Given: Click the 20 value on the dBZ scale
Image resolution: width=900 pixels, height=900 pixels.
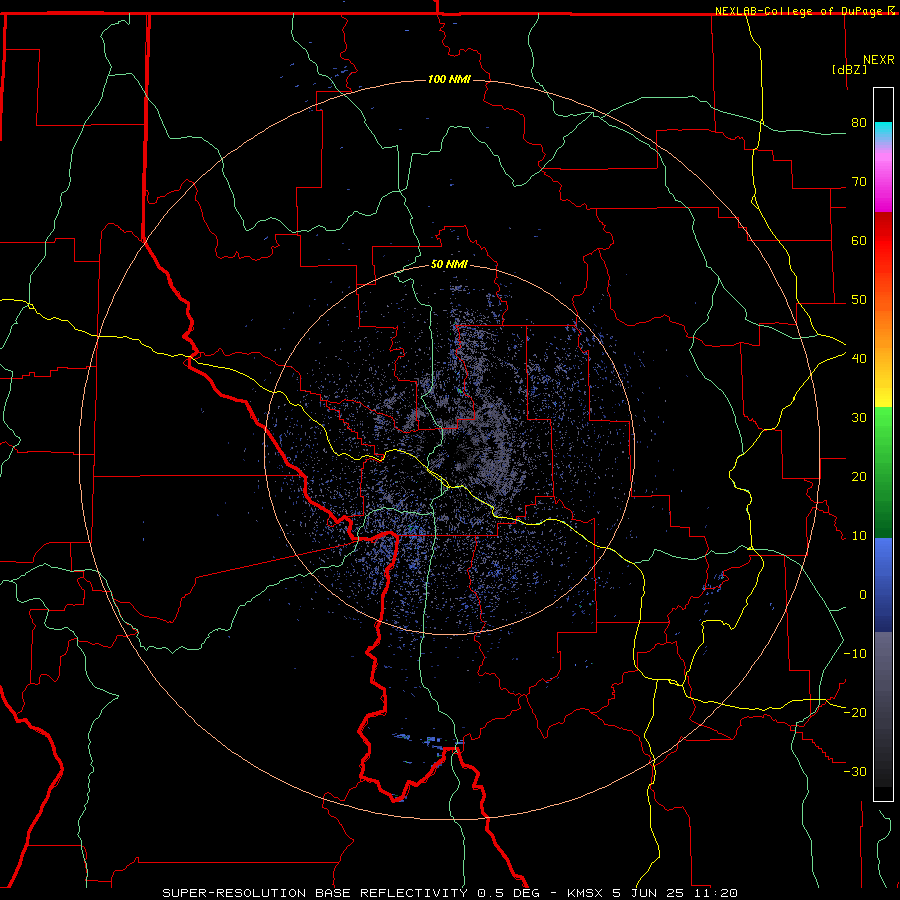Looking at the screenshot, I should tap(859, 477).
